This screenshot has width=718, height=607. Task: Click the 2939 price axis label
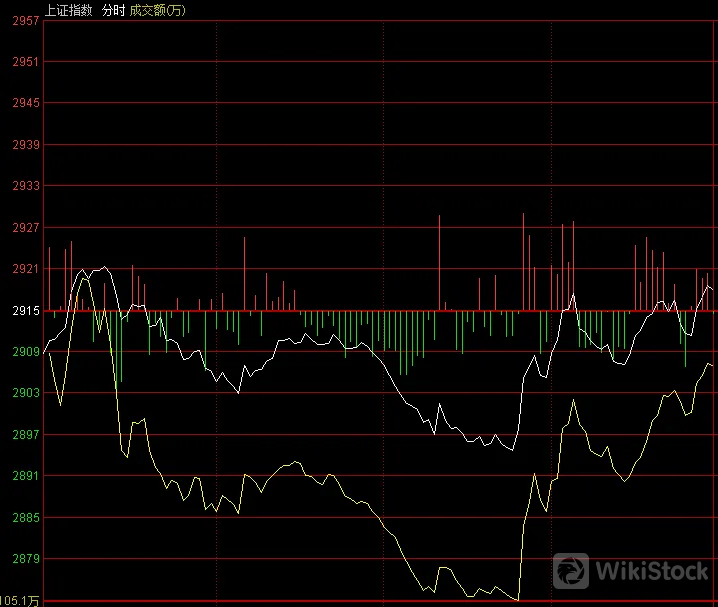pyautogui.click(x=26, y=145)
